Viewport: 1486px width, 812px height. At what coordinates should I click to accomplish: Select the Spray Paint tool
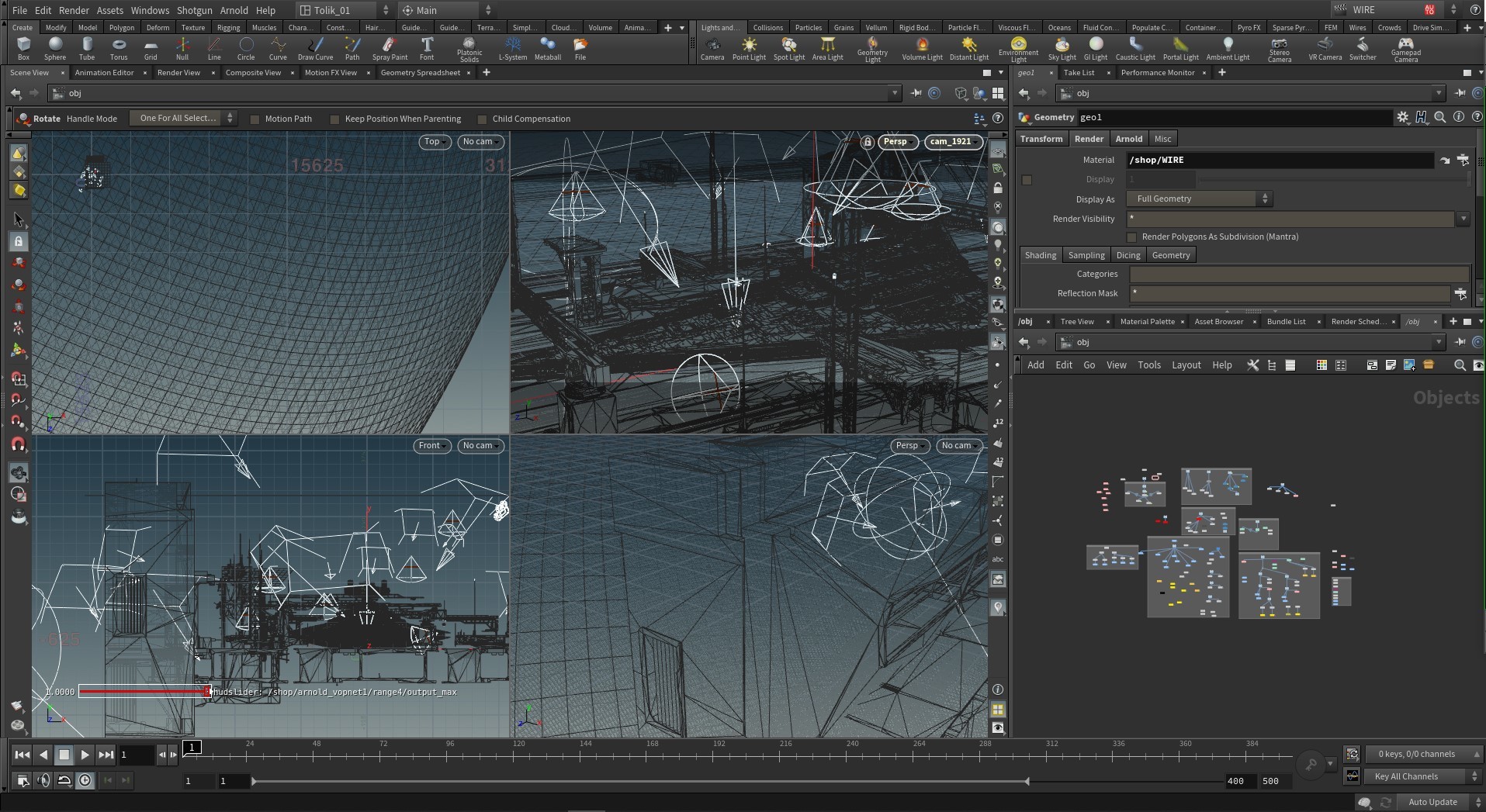click(x=390, y=48)
